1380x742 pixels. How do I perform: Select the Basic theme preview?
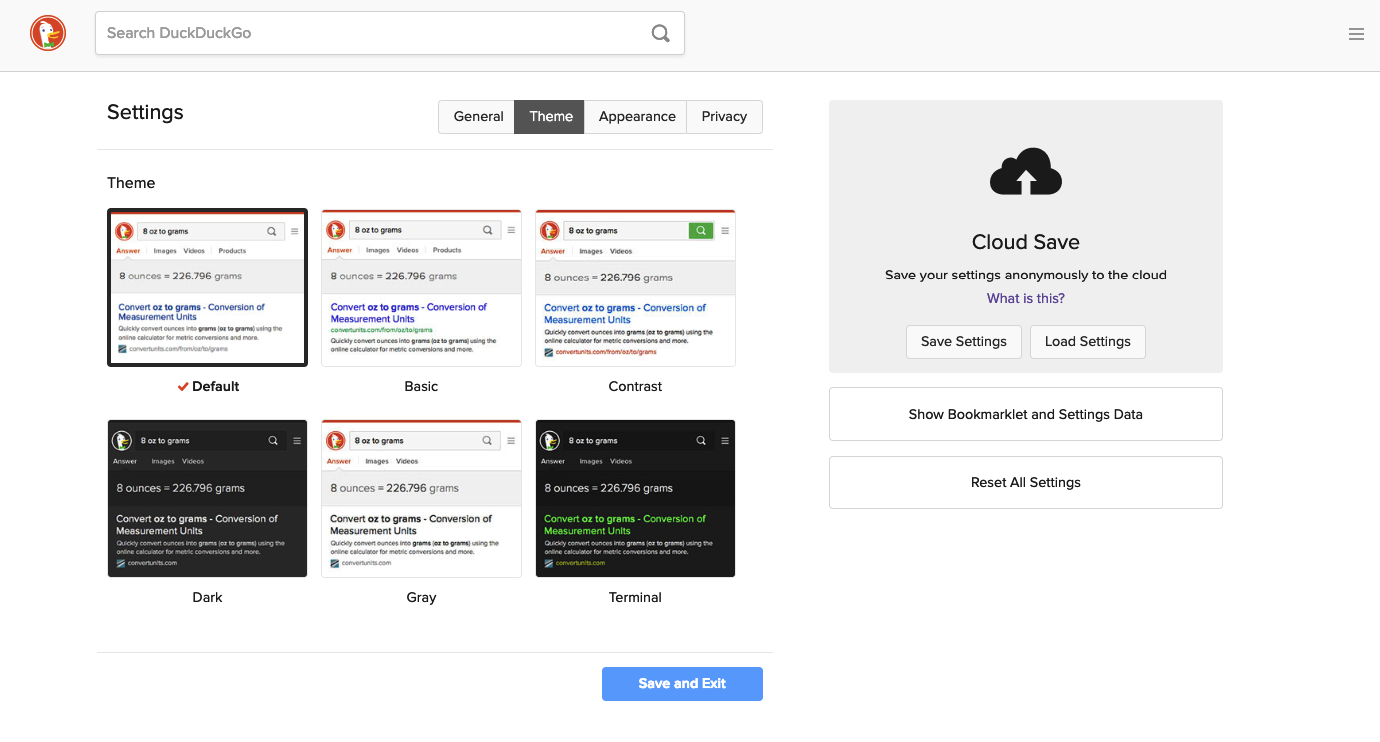[x=421, y=287]
